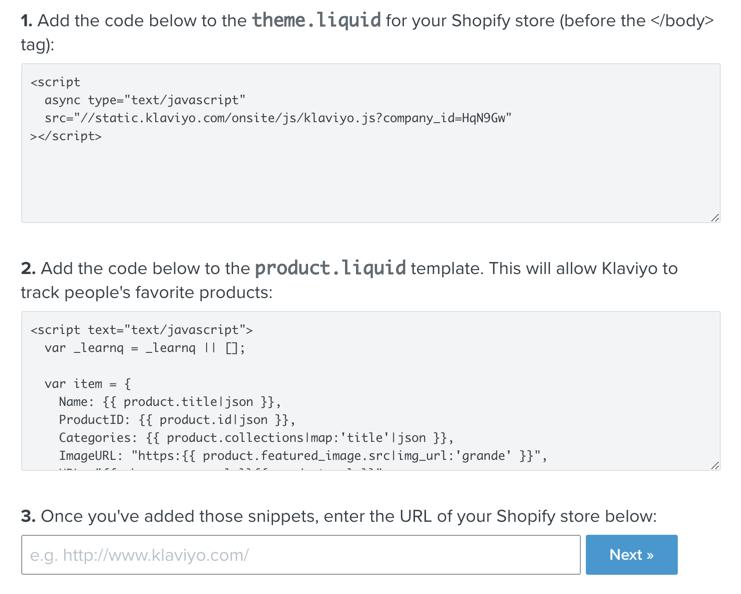This screenshot has height=594, width=741.
Task: Click the 'var _learnq = _learnq || [];' line
Action: (145, 348)
